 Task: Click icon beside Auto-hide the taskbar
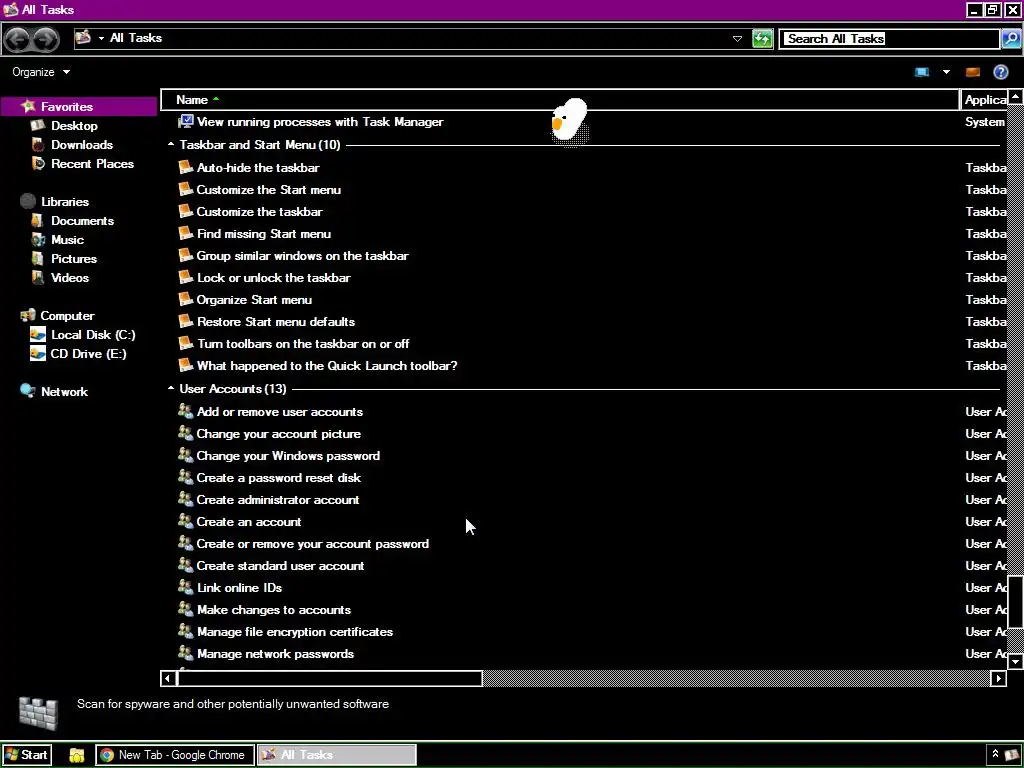(x=186, y=167)
